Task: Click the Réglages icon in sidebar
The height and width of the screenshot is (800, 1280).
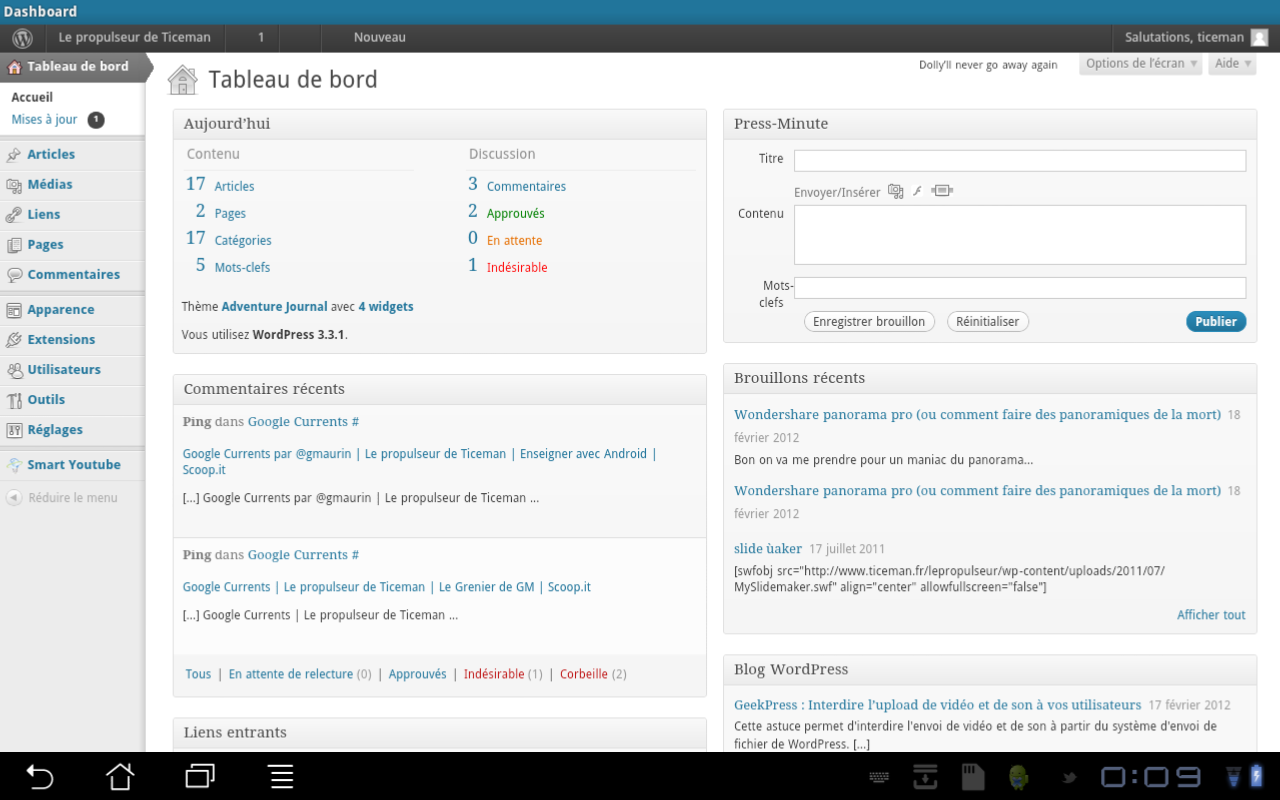Action: tap(14, 430)
